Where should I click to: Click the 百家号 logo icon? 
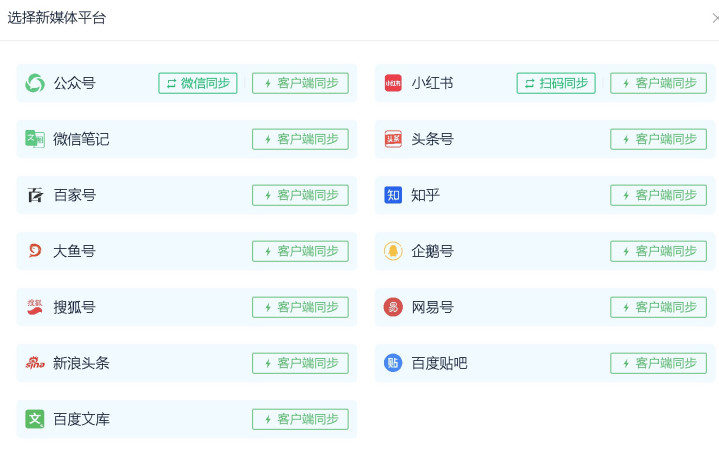coord(35,195)
